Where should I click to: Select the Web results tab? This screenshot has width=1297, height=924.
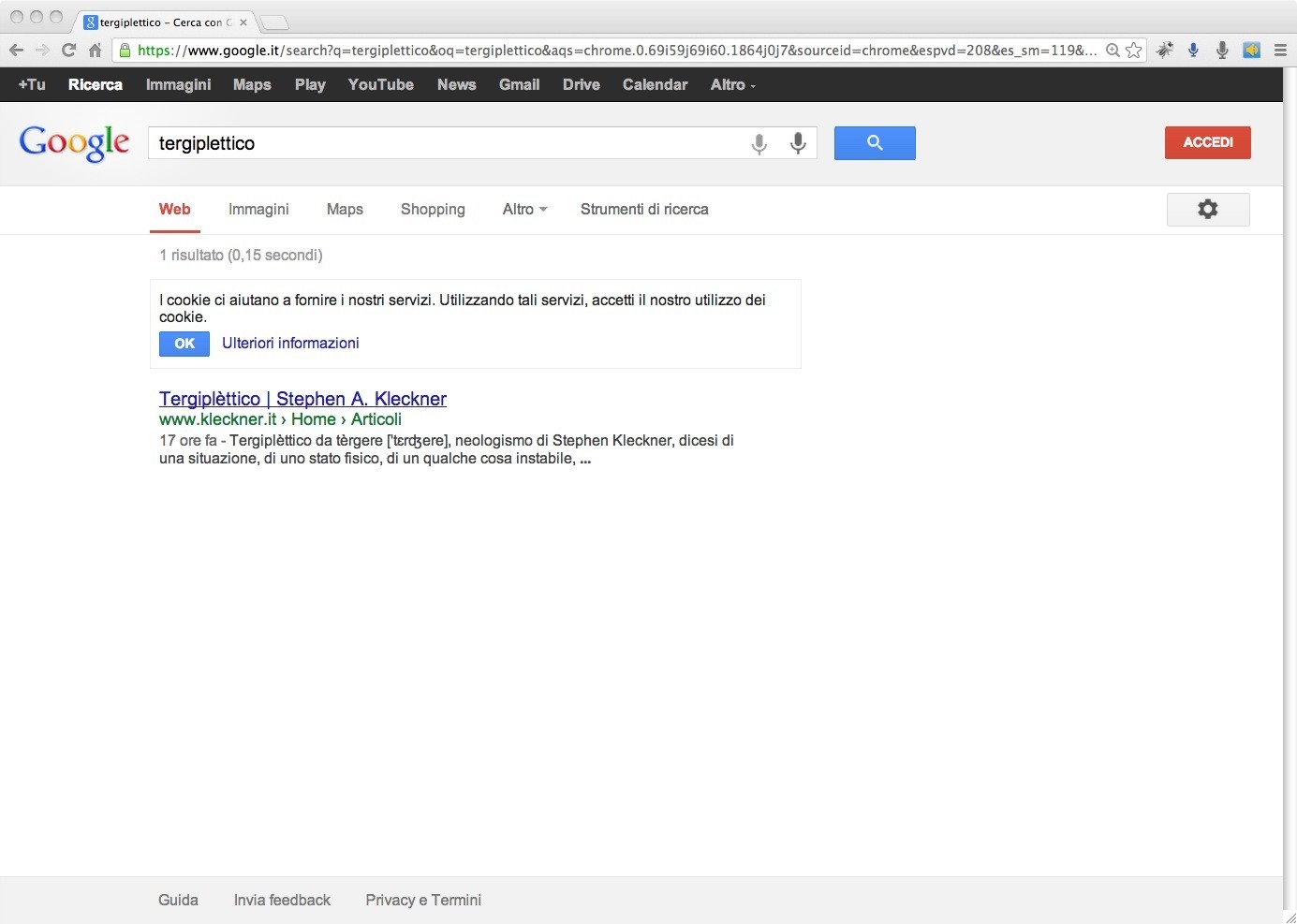tap(174, 210)
